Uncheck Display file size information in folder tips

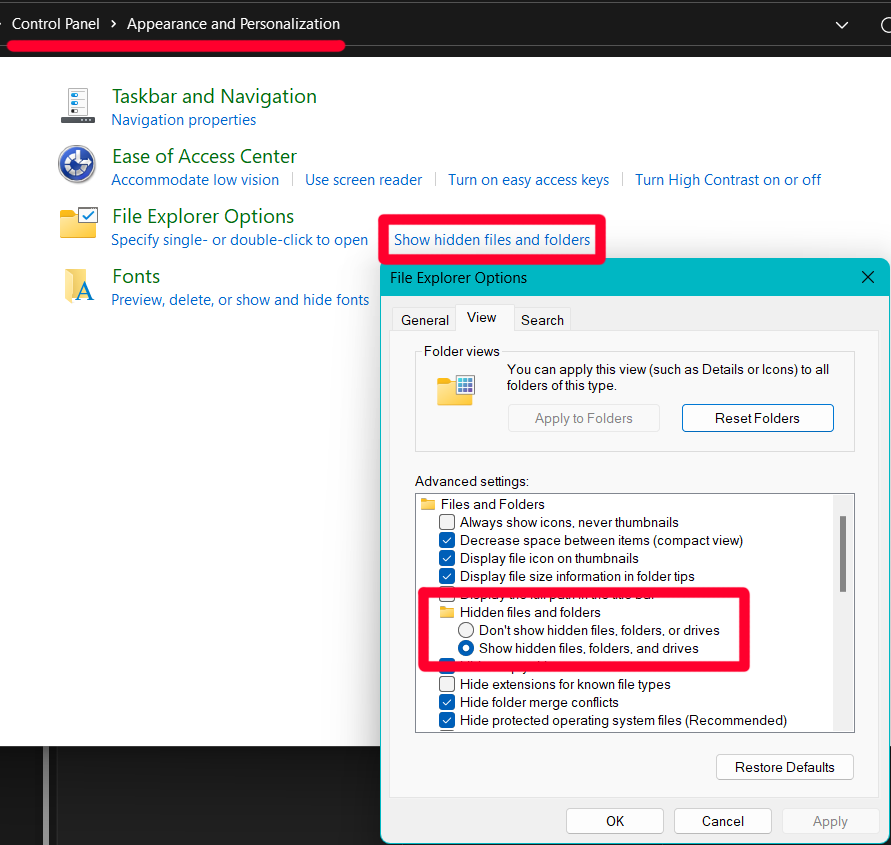pos(447,576)
